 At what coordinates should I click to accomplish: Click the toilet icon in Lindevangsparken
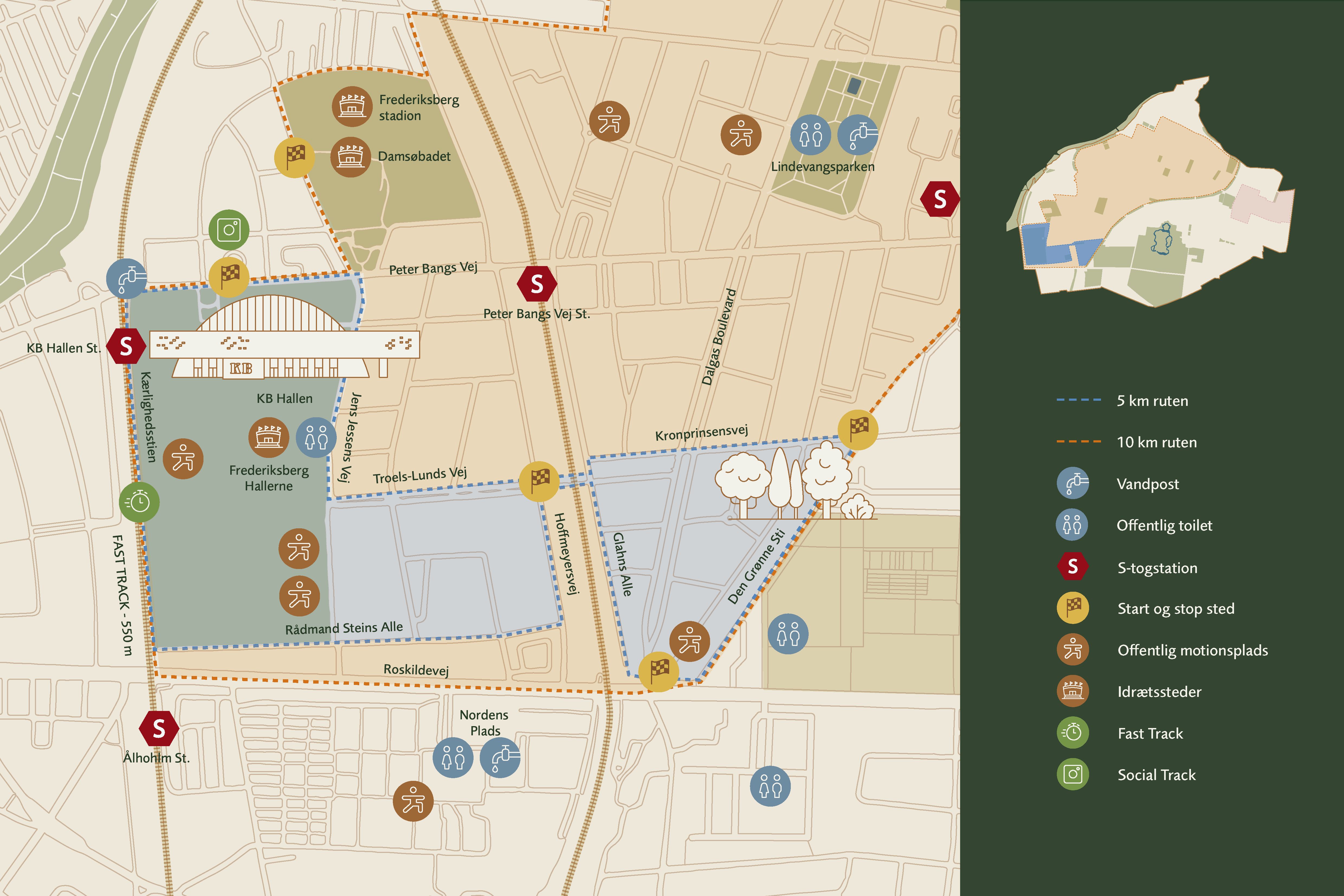tap(810, 135)
